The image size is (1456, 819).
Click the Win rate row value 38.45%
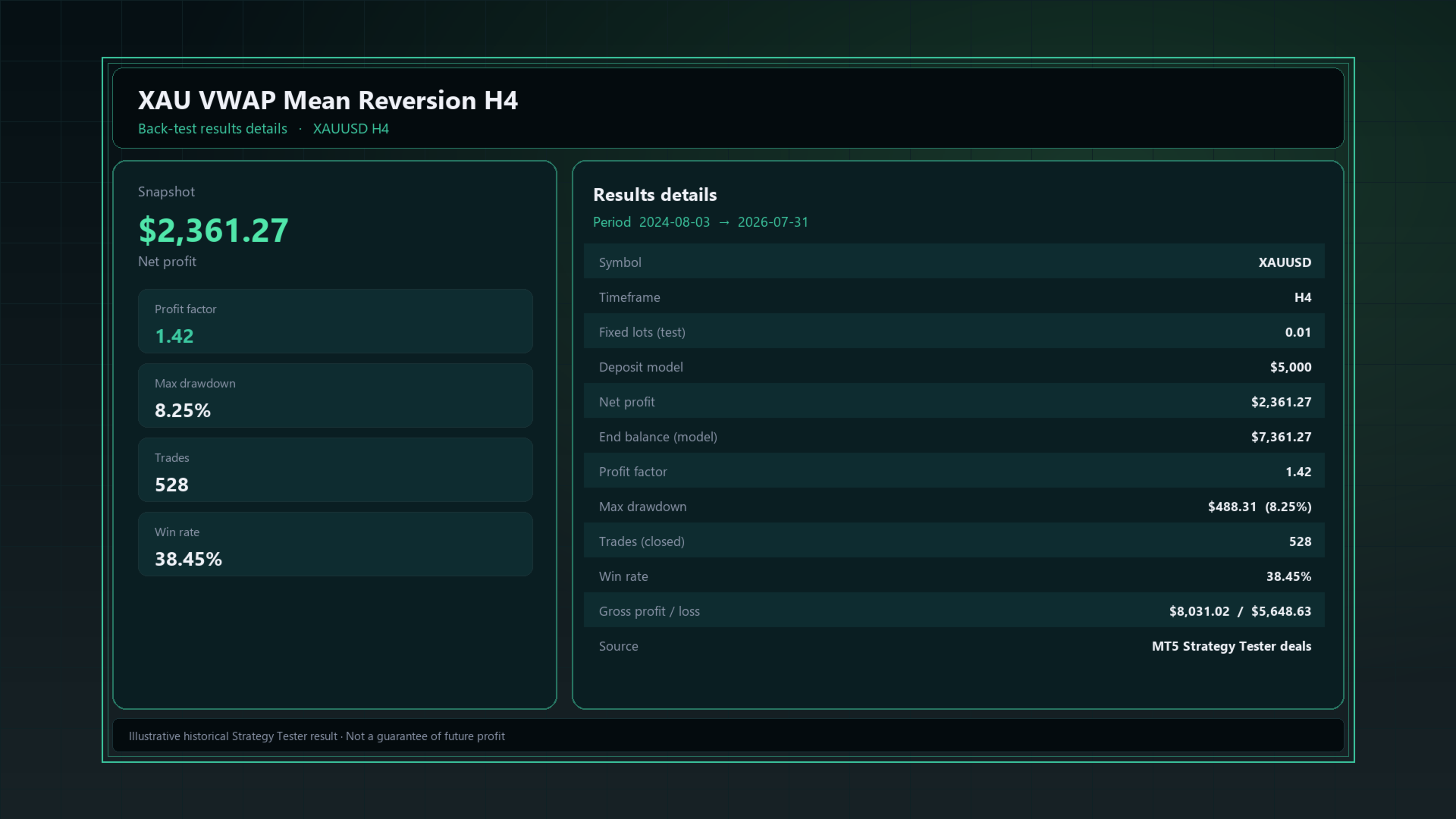[x=1288, y=576]
